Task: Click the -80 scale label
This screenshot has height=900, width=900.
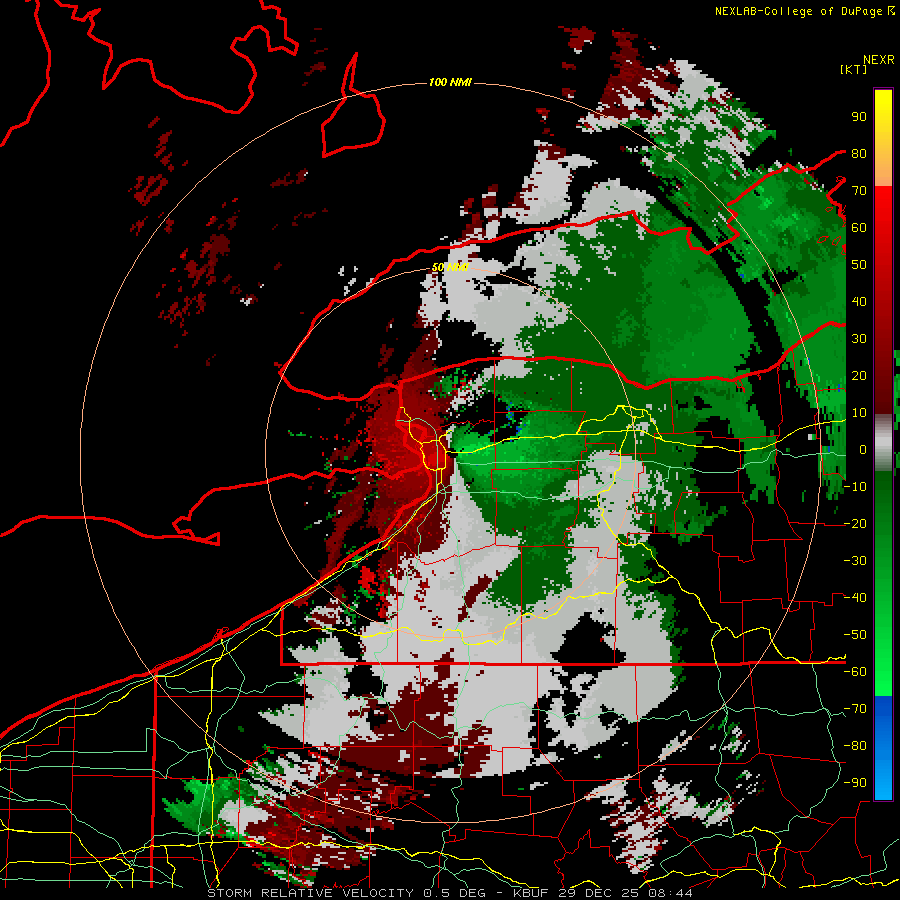Action: [855, 746]
